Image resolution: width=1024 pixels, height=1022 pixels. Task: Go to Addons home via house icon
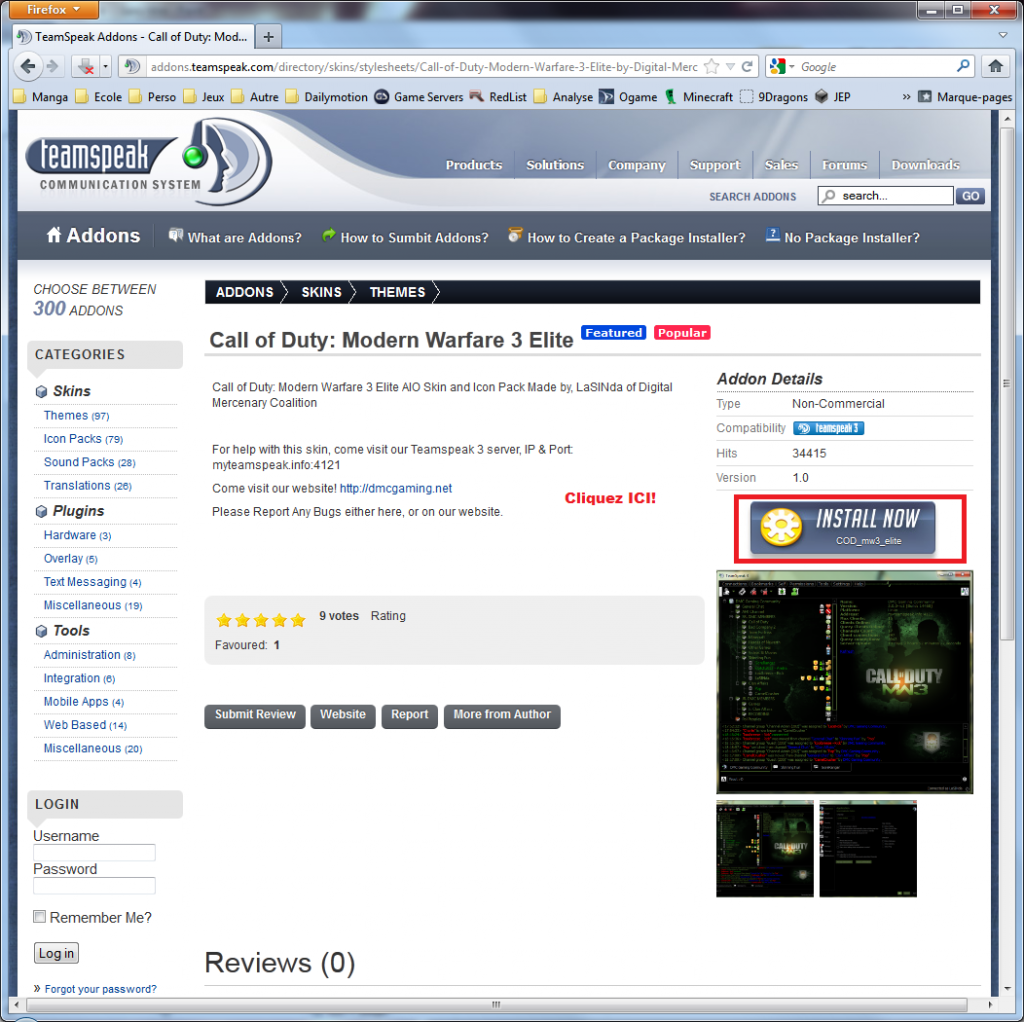pyautogui.click(x=54, y=234)
